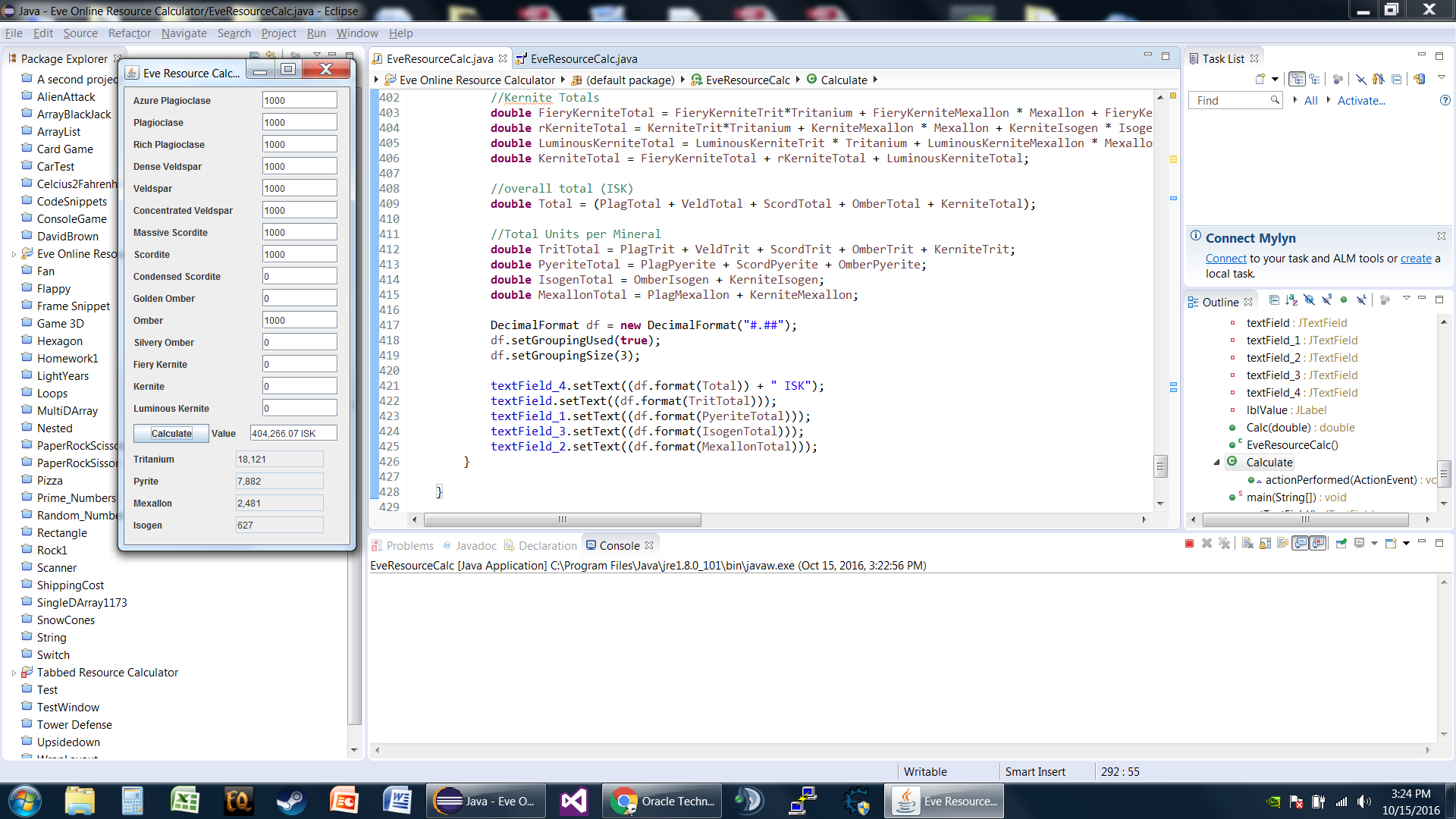Toggle Categorized presentation in Task List

click(x=1297, y=79)
